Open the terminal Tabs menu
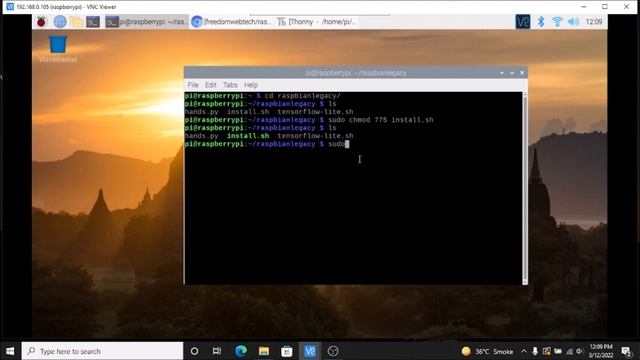The image size is (640, 360). pyautogui.click(x=230, y=85)
